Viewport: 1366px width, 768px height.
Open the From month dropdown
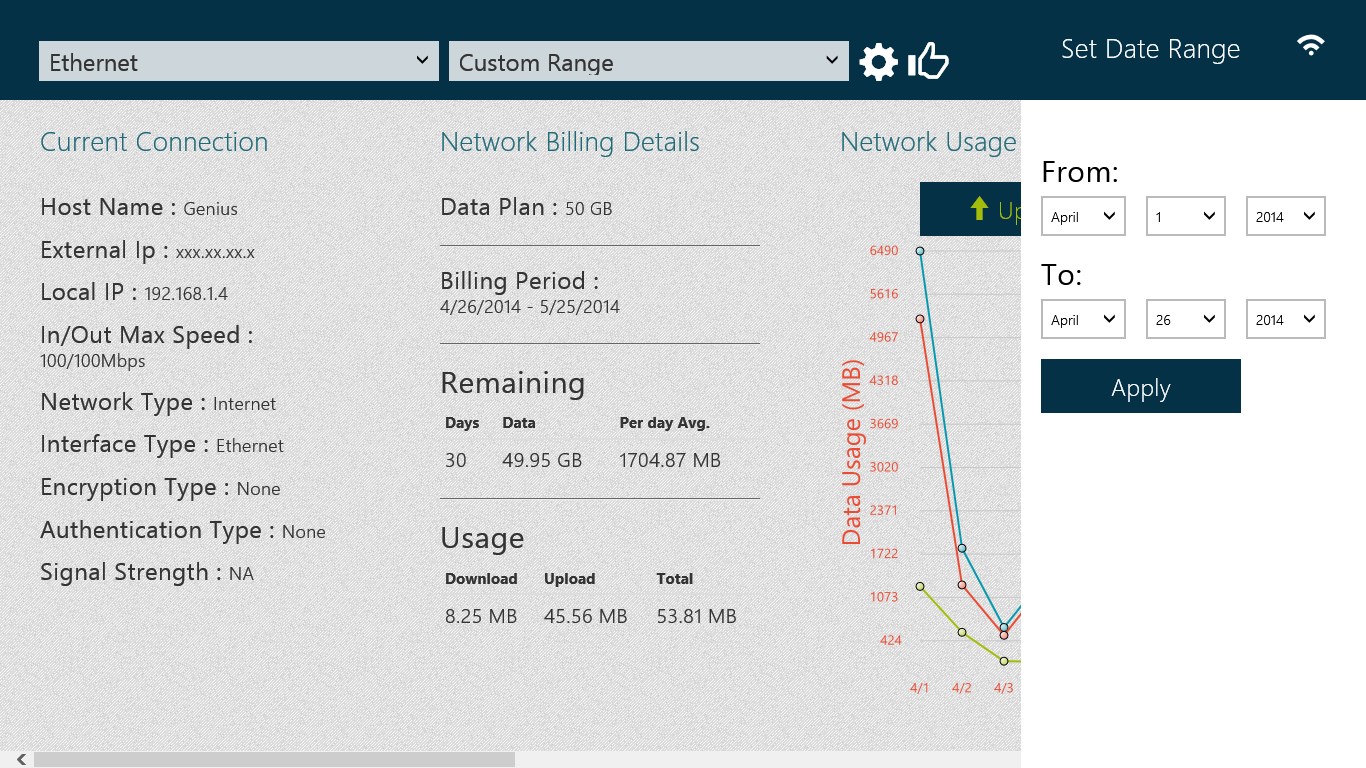[x=1083, y=217]
